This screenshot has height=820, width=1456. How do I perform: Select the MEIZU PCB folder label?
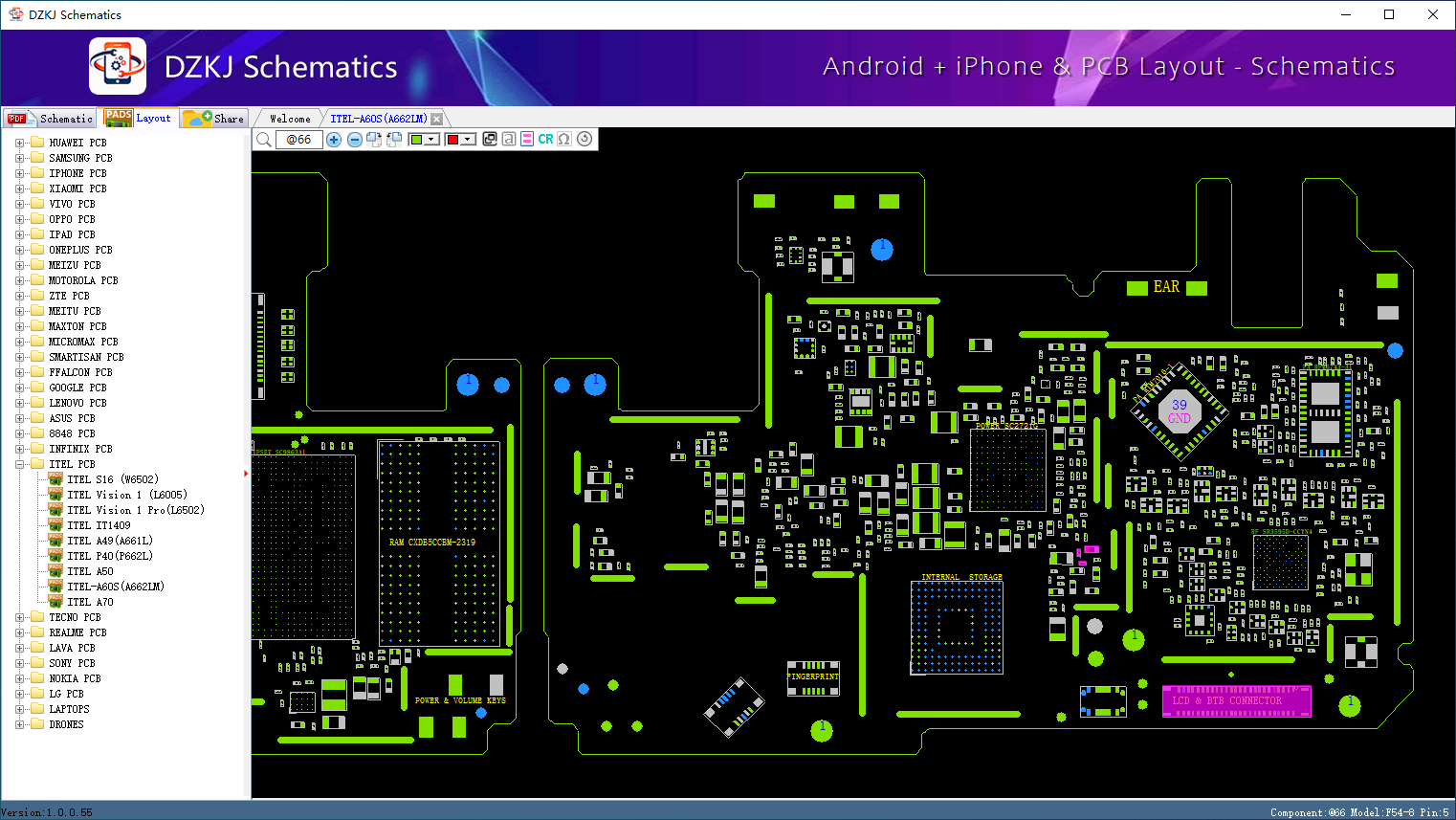(x=75, y=265)
